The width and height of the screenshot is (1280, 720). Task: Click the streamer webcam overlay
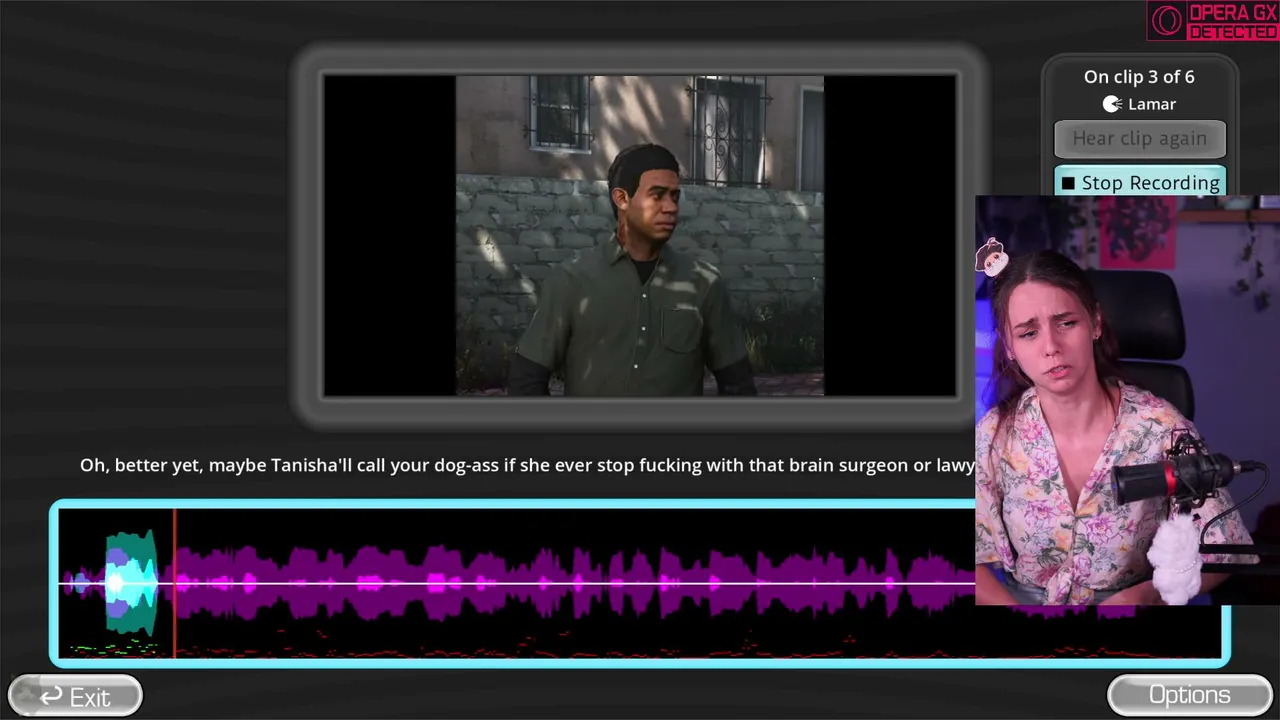click(1127, 400)
